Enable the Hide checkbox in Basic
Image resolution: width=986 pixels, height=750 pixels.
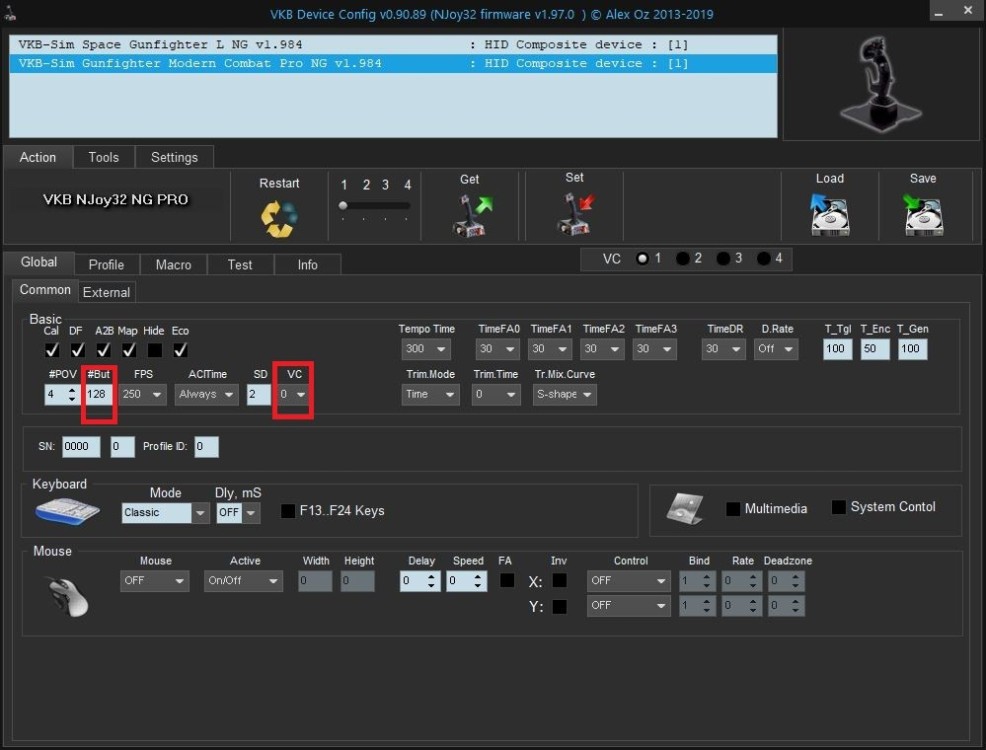point(154,350)
